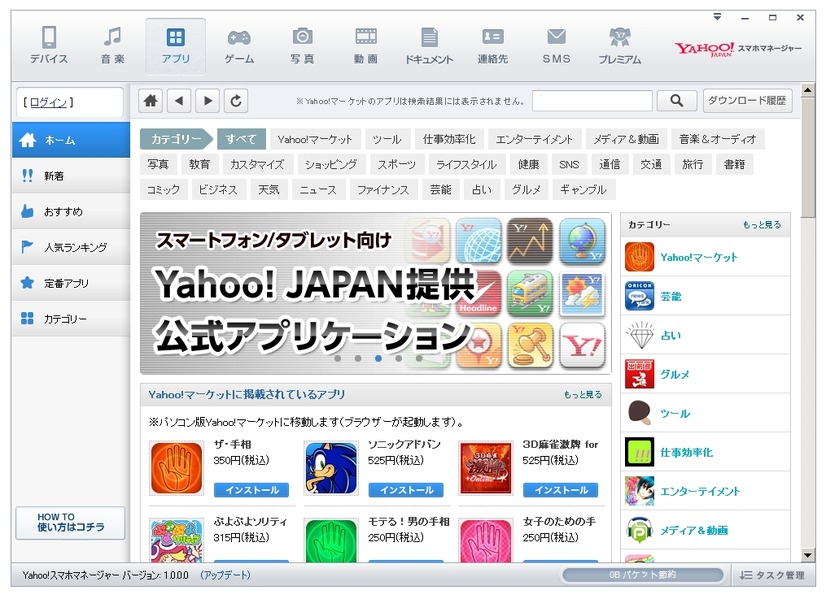Open the デバイス (Device) section
This screenshot has height=599, width=826.
click(49, 46)
